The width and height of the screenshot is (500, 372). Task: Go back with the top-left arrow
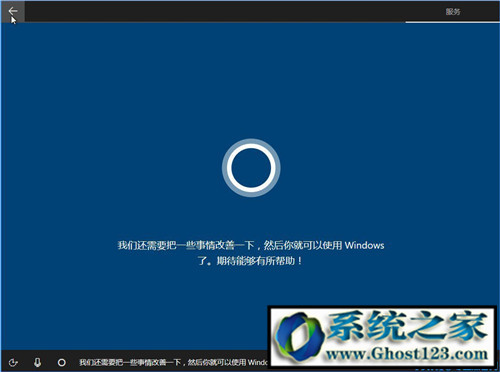[13, 11]
